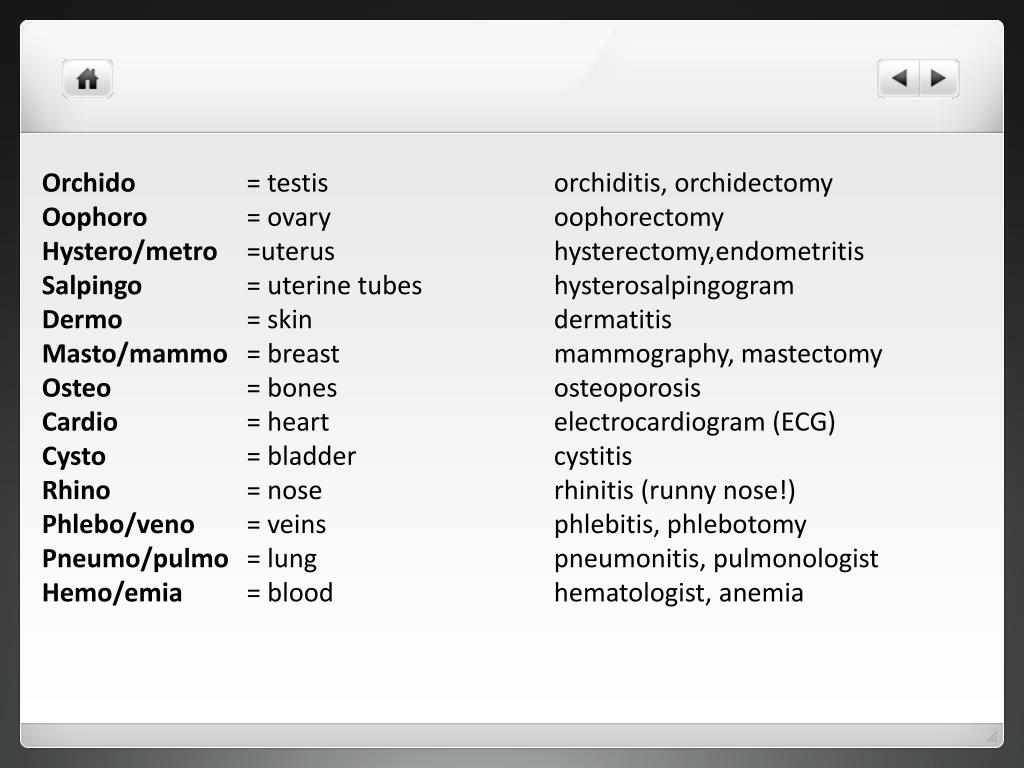Advance with the next slide arrow

coord(939,78)
